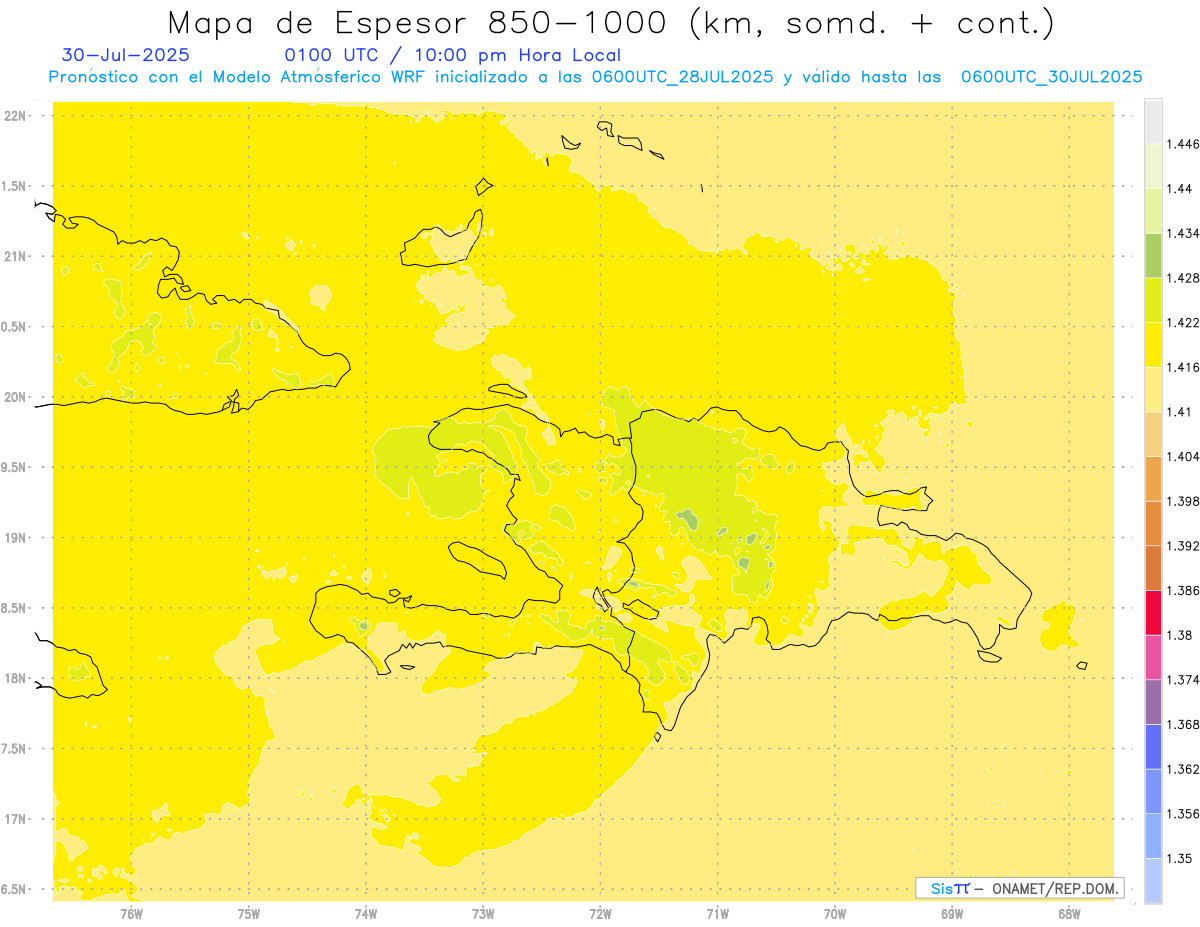This screenshot has height=927, width=1200.
Task: Choose the saturated blue swatch between 1.362 and 1.368
Action: pos(1153,746)
